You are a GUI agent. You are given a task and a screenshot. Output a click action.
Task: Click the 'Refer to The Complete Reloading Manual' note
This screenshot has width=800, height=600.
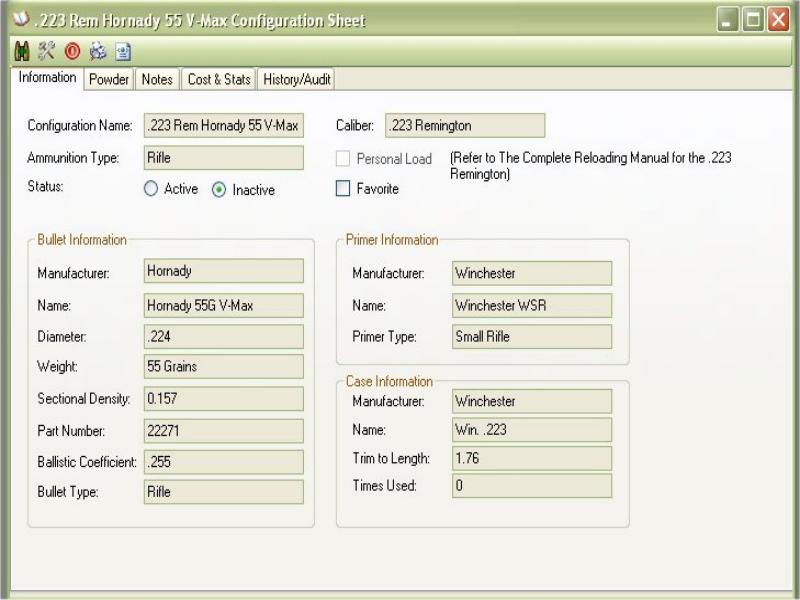click(x=590, y=166)
